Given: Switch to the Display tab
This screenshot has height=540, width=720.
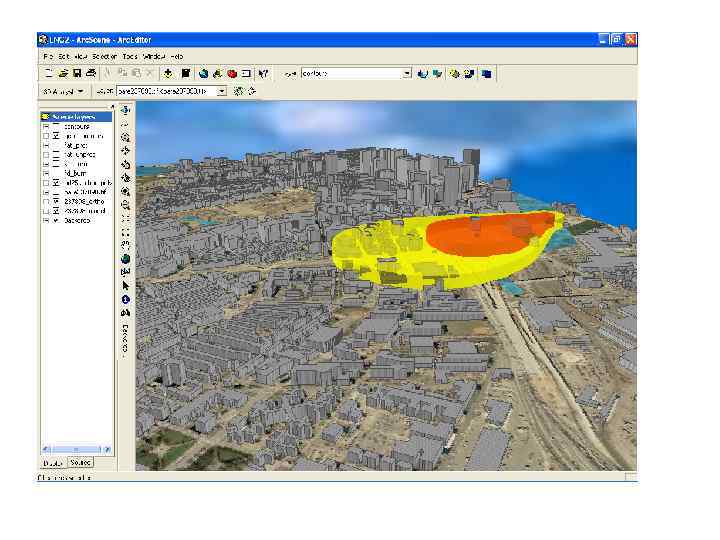Looking at the screenshot, I should (x=53, y=463).
